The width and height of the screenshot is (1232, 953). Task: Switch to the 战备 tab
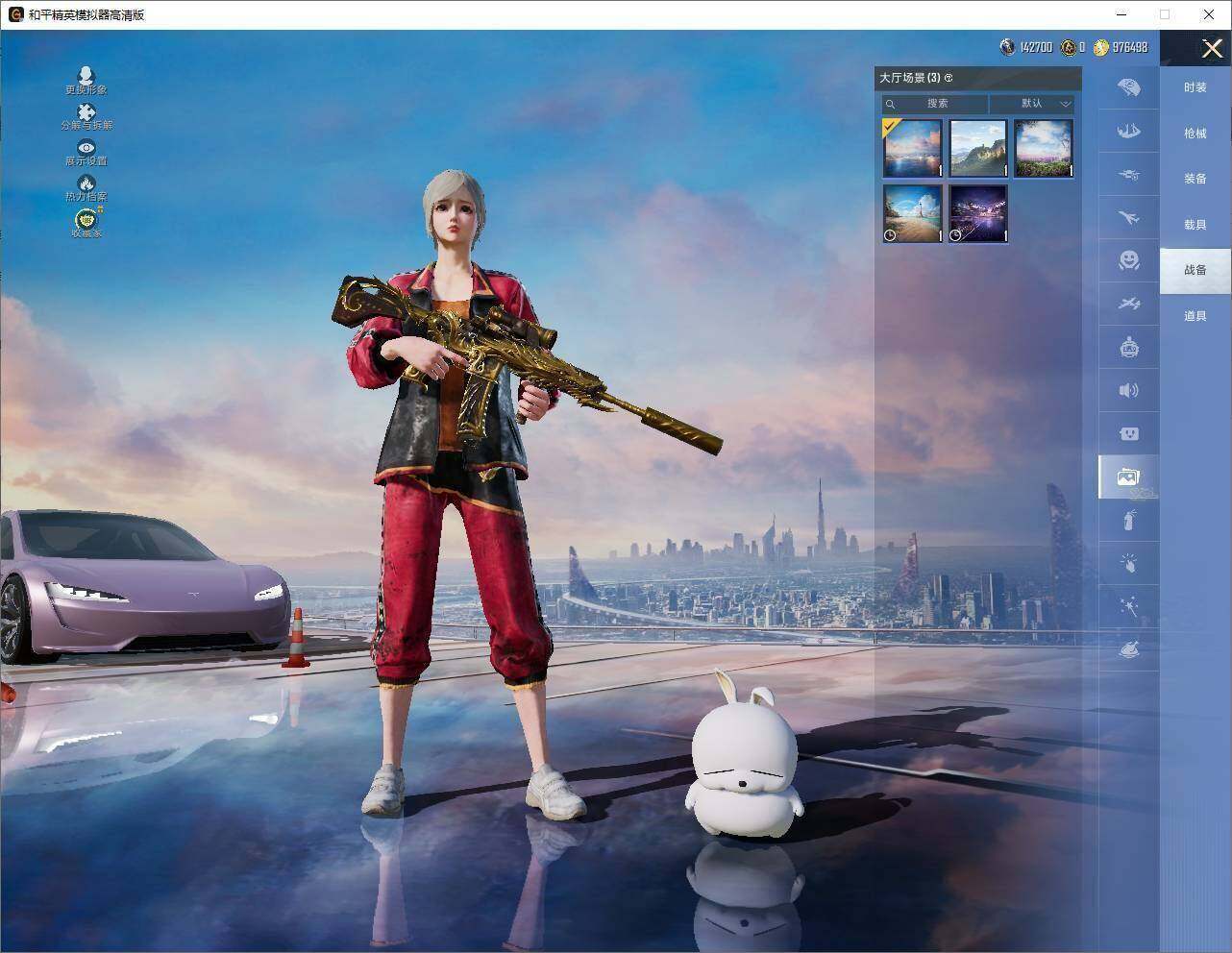pos(1195,270)
